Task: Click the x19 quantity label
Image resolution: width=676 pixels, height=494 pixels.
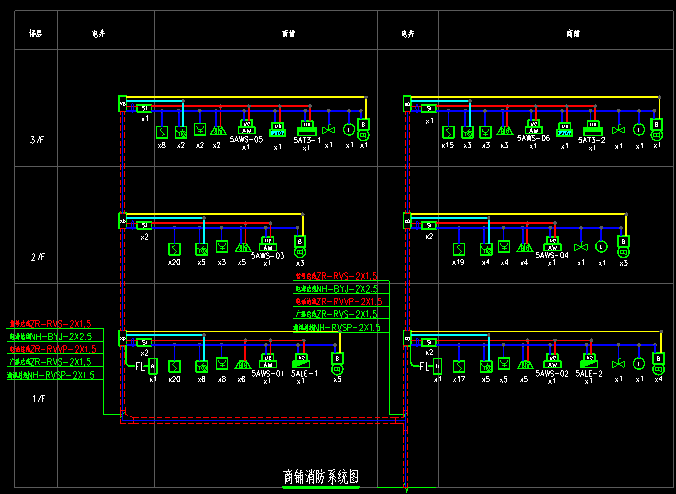Action: click(x=458, y=262)
